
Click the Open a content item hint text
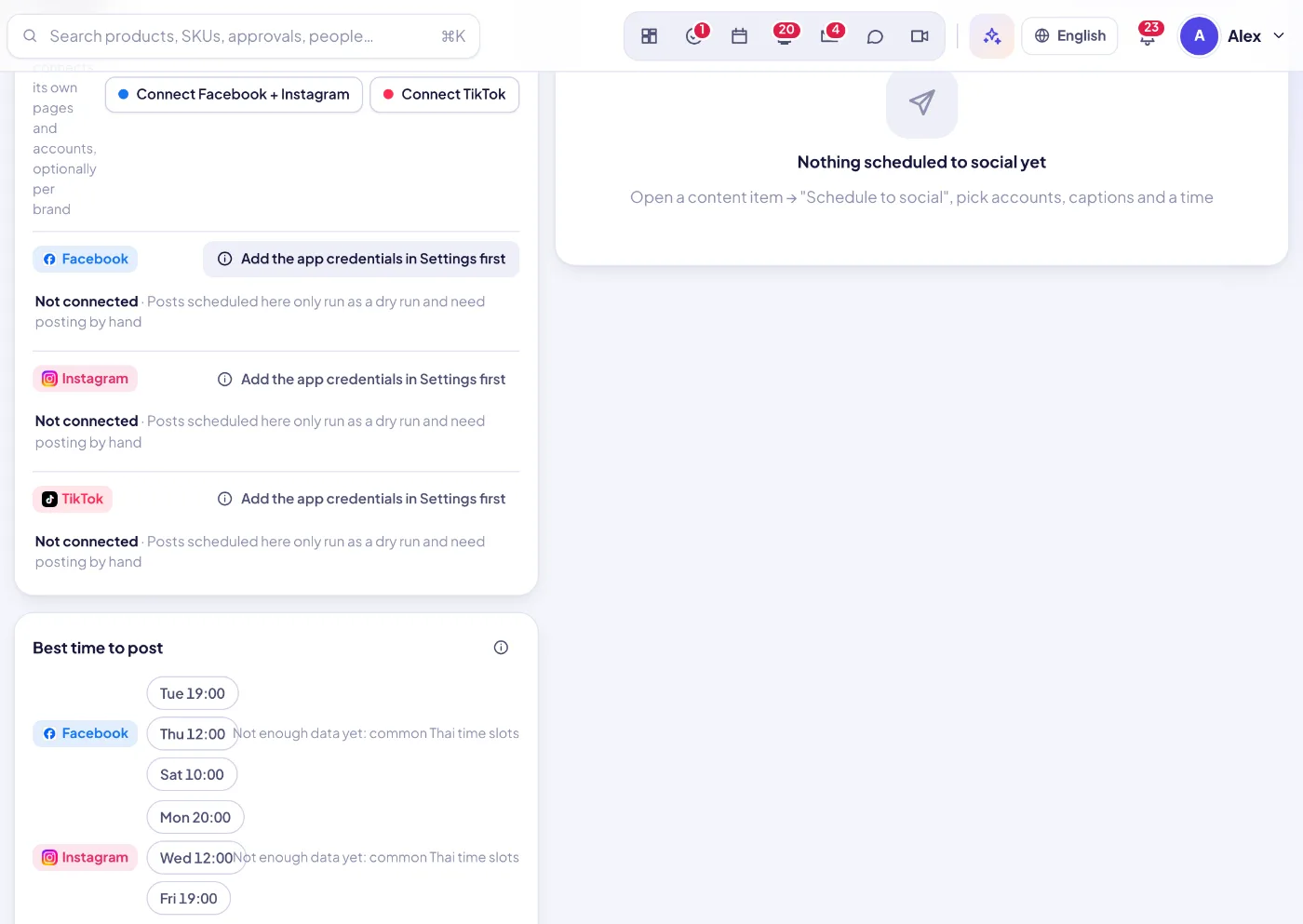(x=921, y=198)
